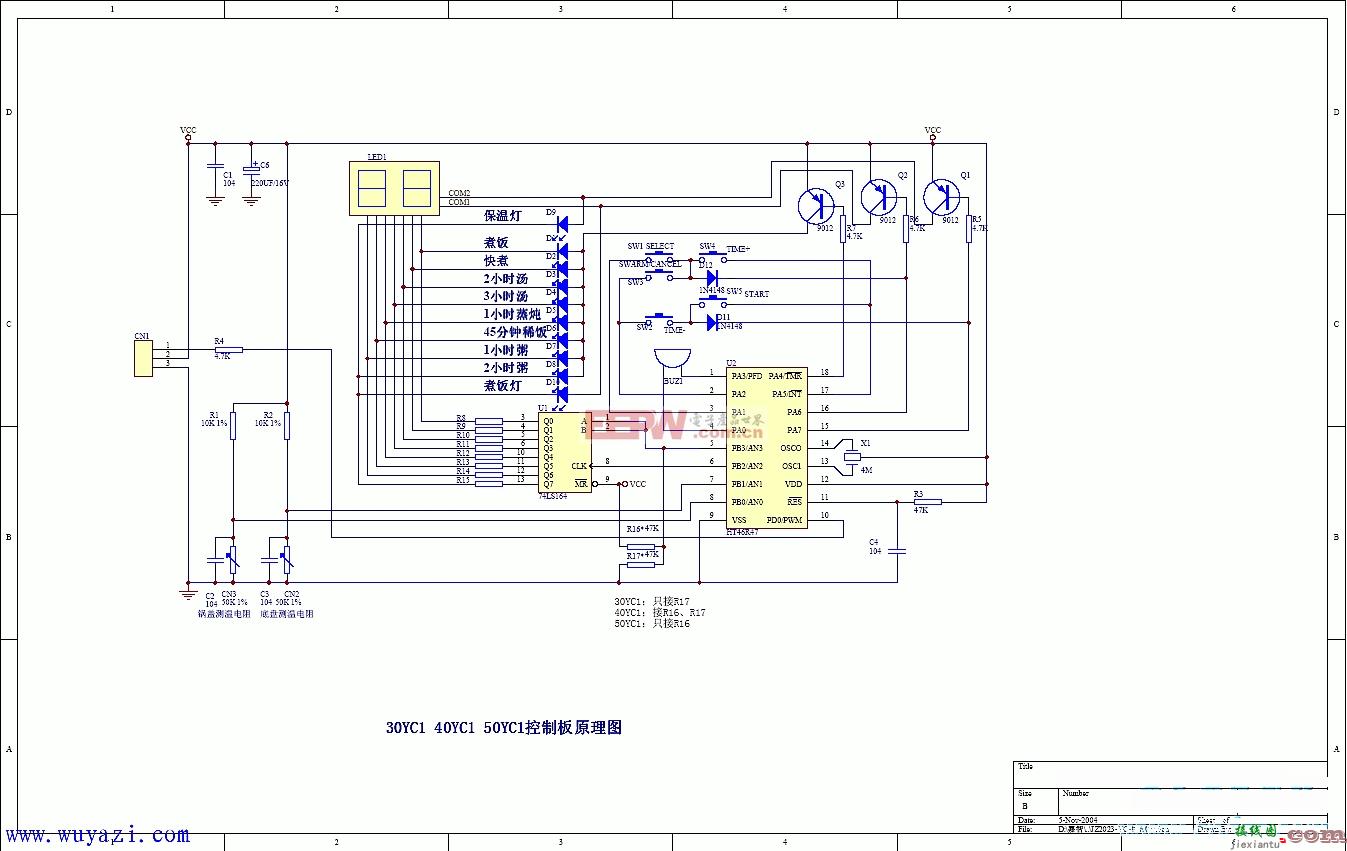This screenshot has width=1347, height=851.
Task: Click the CN3 thermistor symbol
Action: tap(232, 558)
